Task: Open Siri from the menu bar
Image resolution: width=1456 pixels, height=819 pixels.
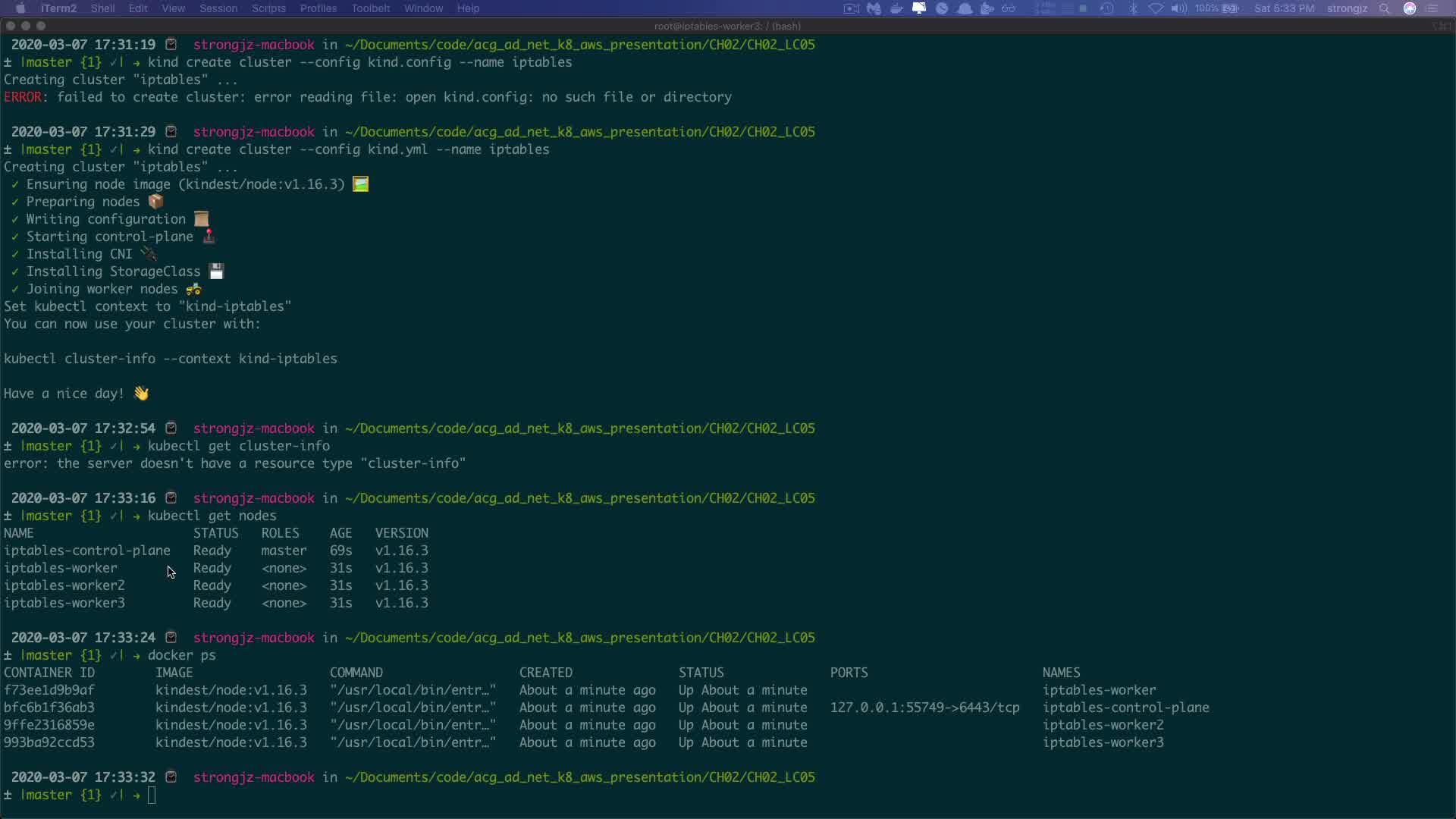Action: tap(1410, 8)
